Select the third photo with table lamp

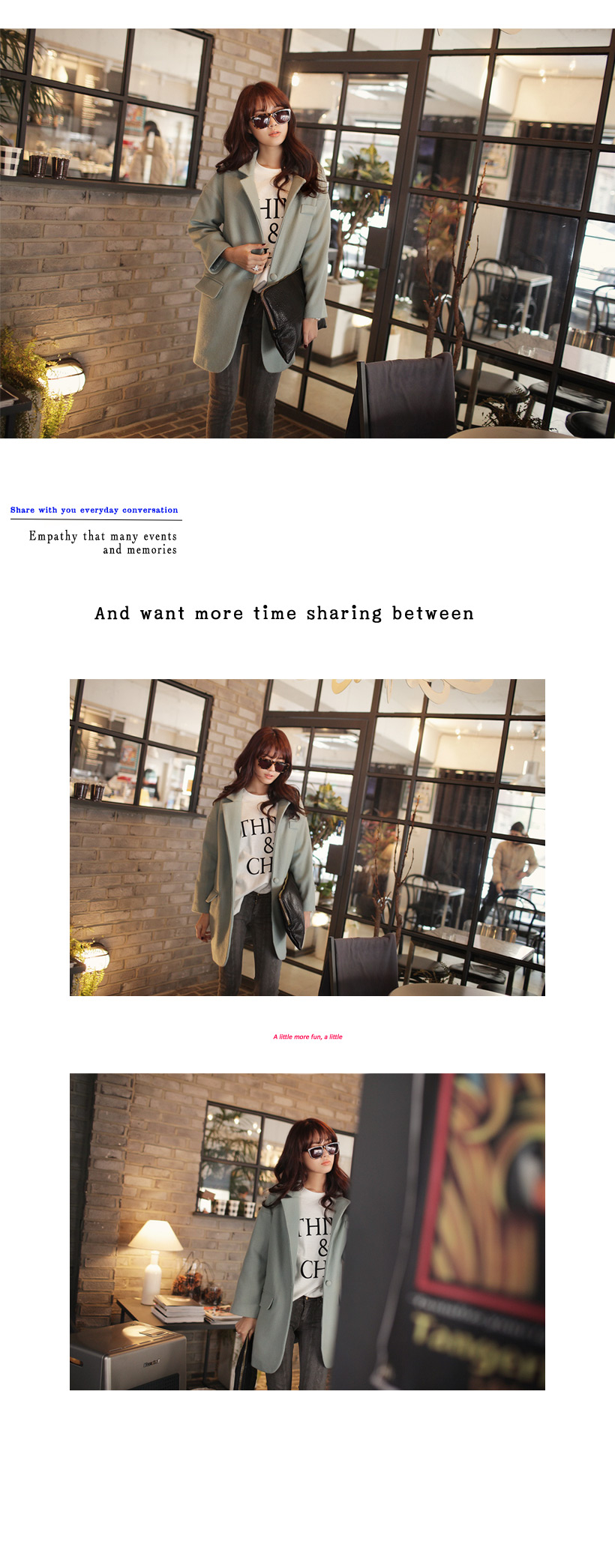coord(307,1231)
